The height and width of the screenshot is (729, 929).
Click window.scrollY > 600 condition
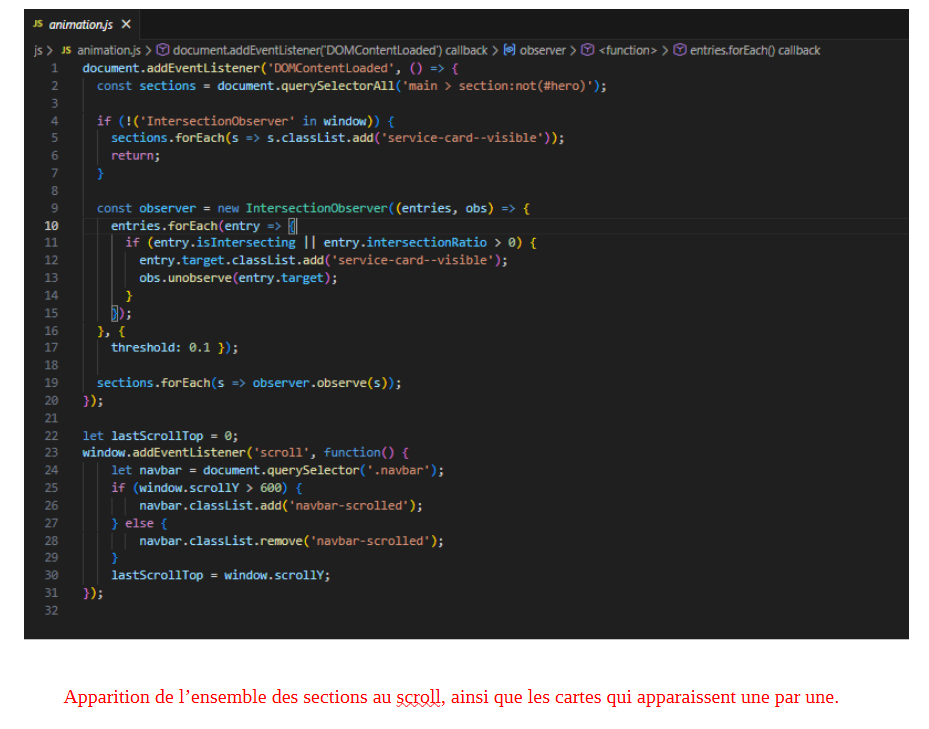click(210, 488)
